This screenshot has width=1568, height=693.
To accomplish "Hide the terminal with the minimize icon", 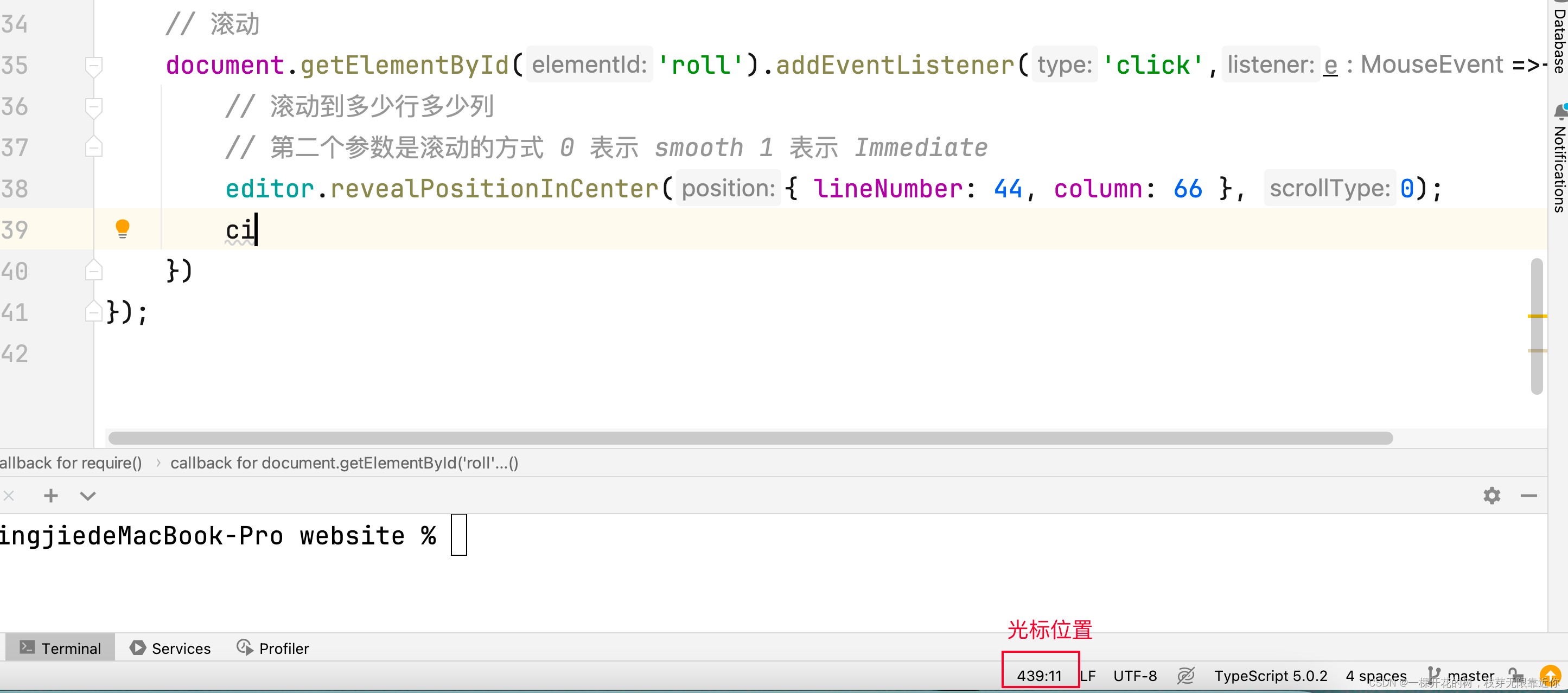I will [1531, 495].
